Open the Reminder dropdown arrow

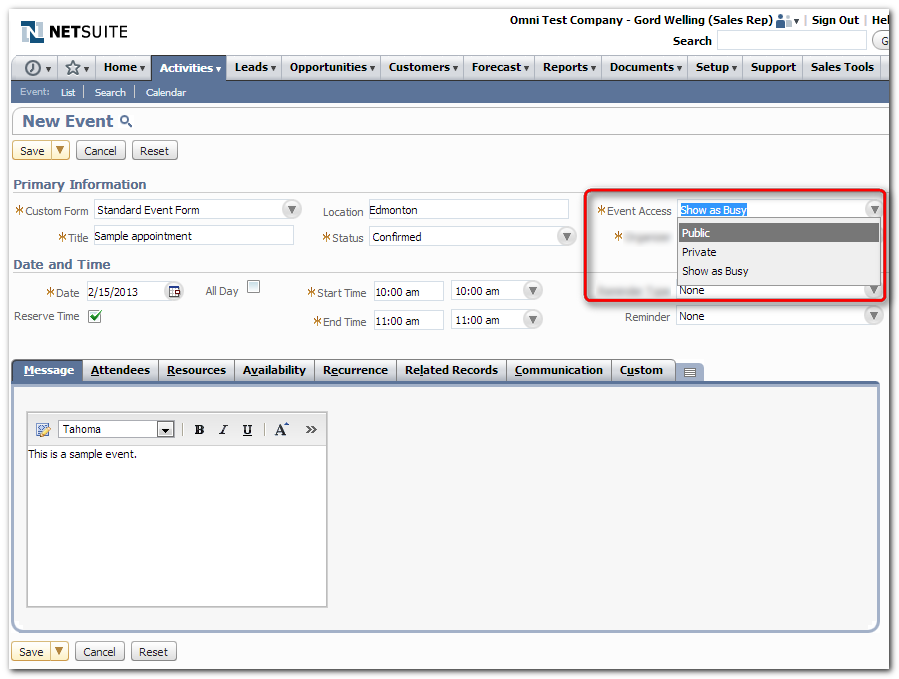873,315
